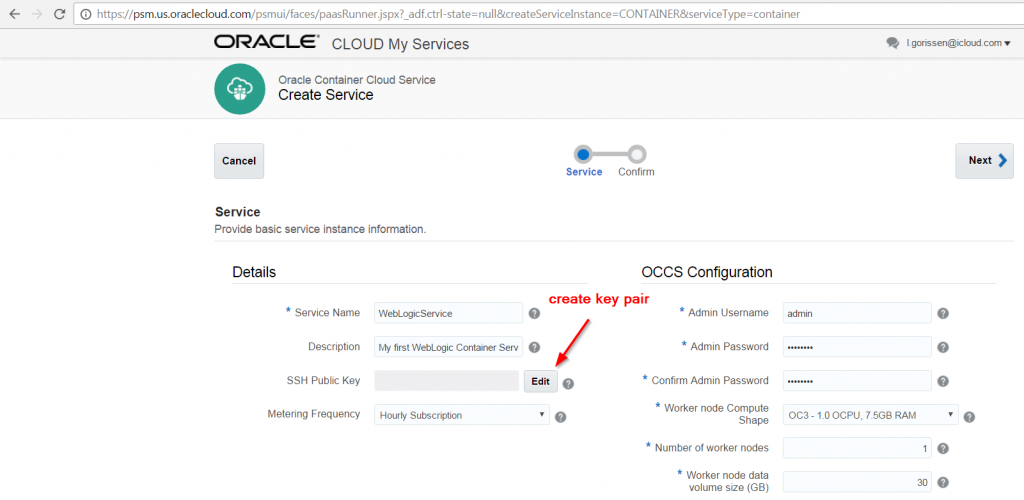Click help icon next to Service Name
The height and width of the screenshot is (500, 1024).
click(x=534, y=313)
